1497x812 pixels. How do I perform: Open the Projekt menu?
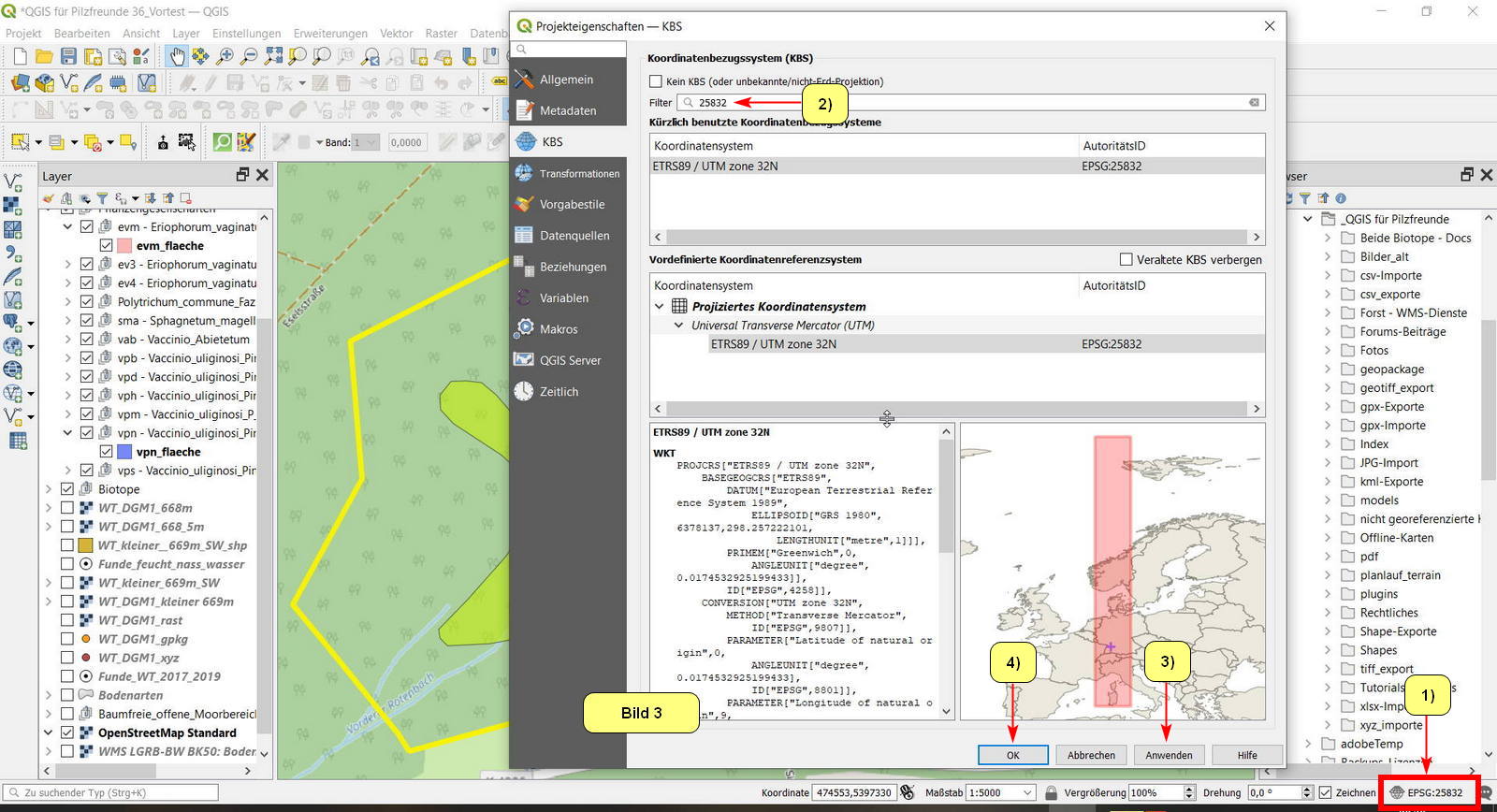click(x=23, y=33)
